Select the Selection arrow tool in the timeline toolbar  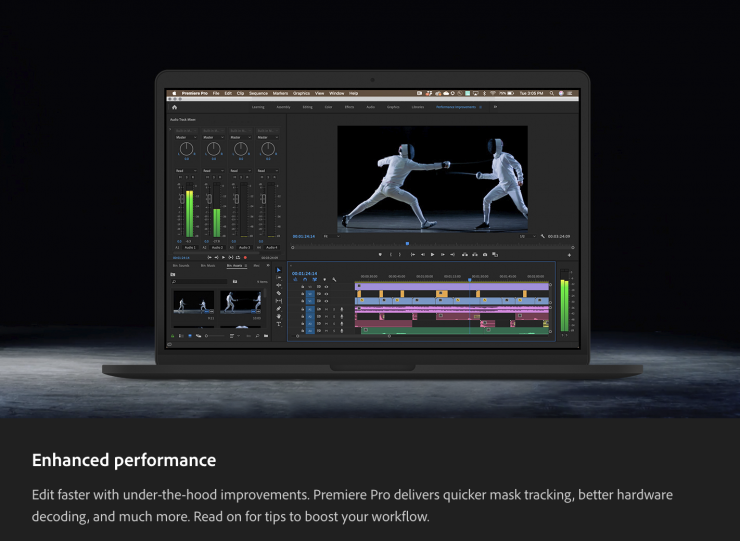pos(279,270)
